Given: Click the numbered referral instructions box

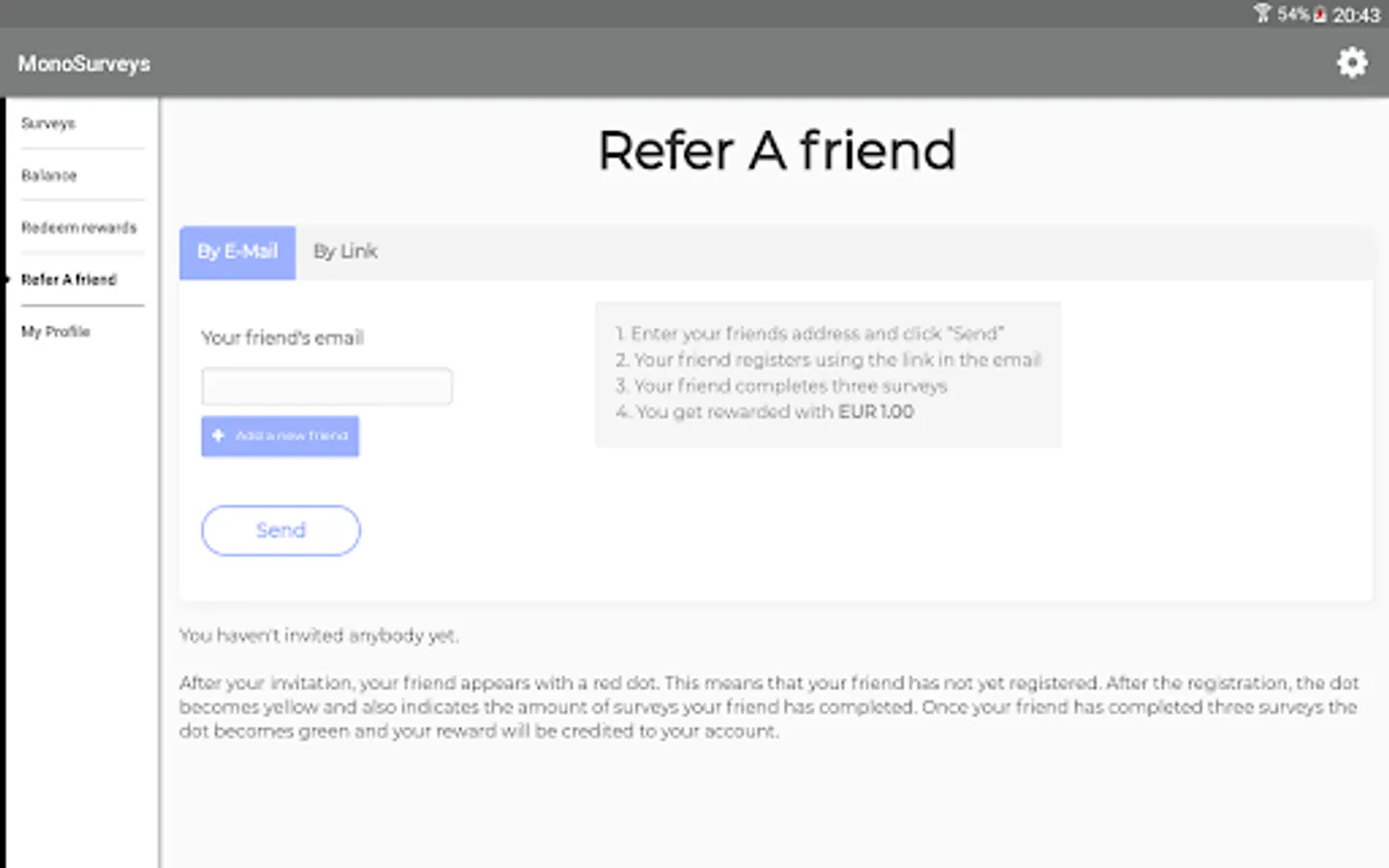Looking at the screenshot, I should pos(828,373).
